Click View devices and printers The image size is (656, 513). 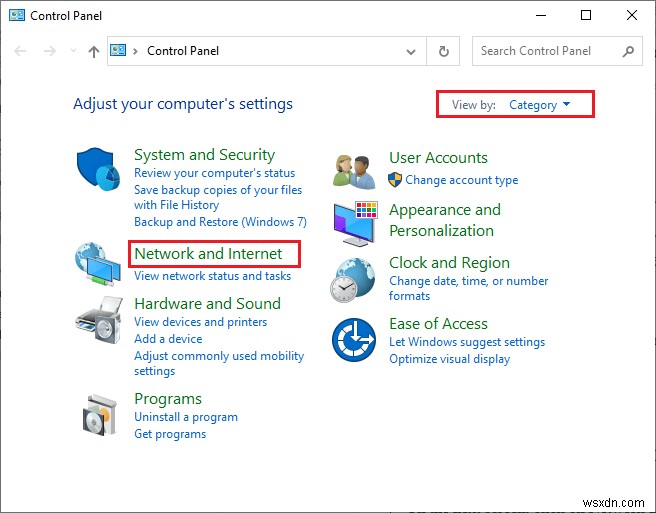200,322
